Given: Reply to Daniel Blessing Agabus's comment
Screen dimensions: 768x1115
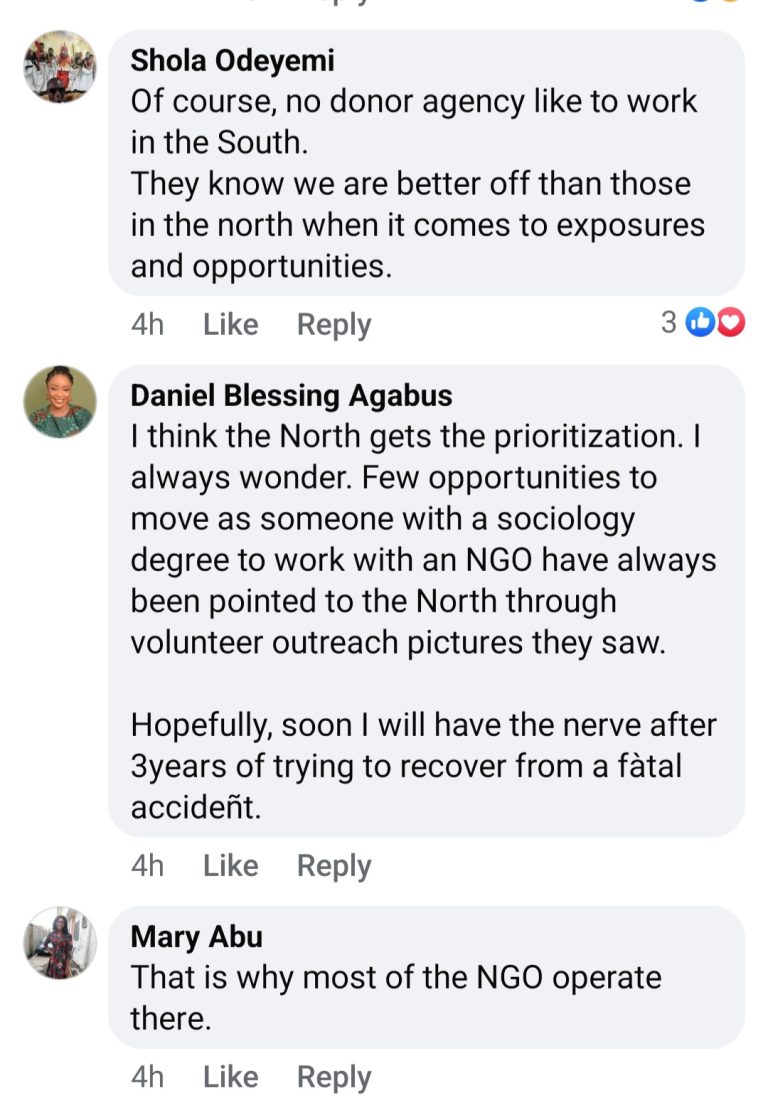Looking at the screenshot, I should pos(334,866).
